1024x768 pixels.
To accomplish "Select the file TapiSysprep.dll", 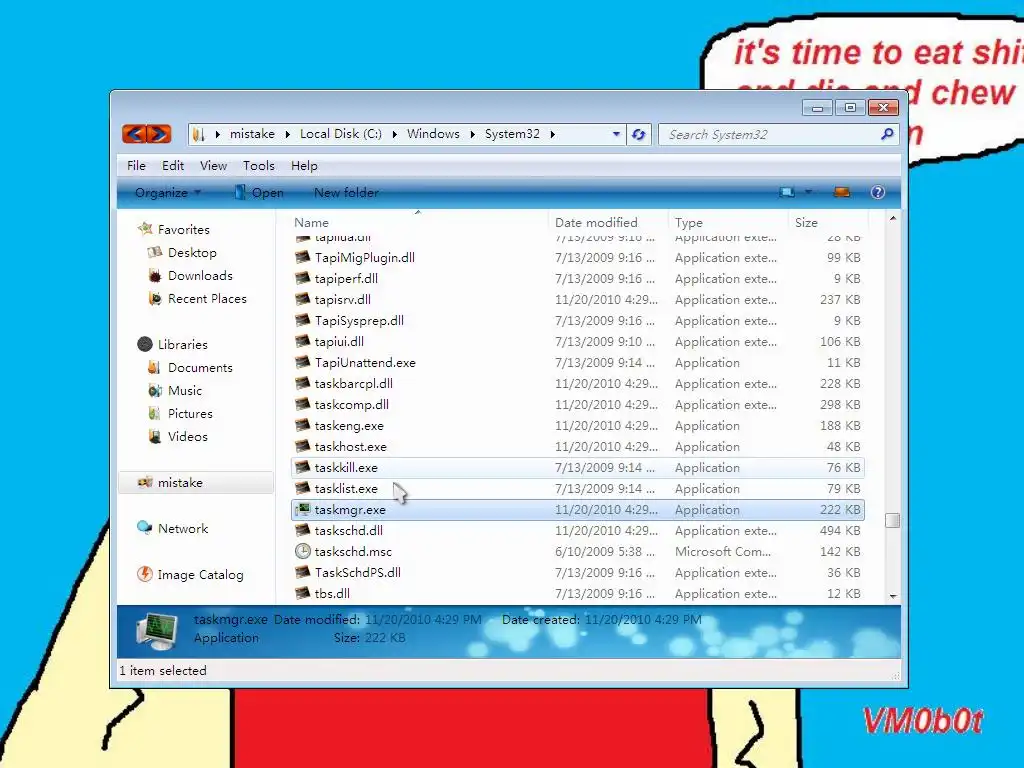I will (577, 321).
